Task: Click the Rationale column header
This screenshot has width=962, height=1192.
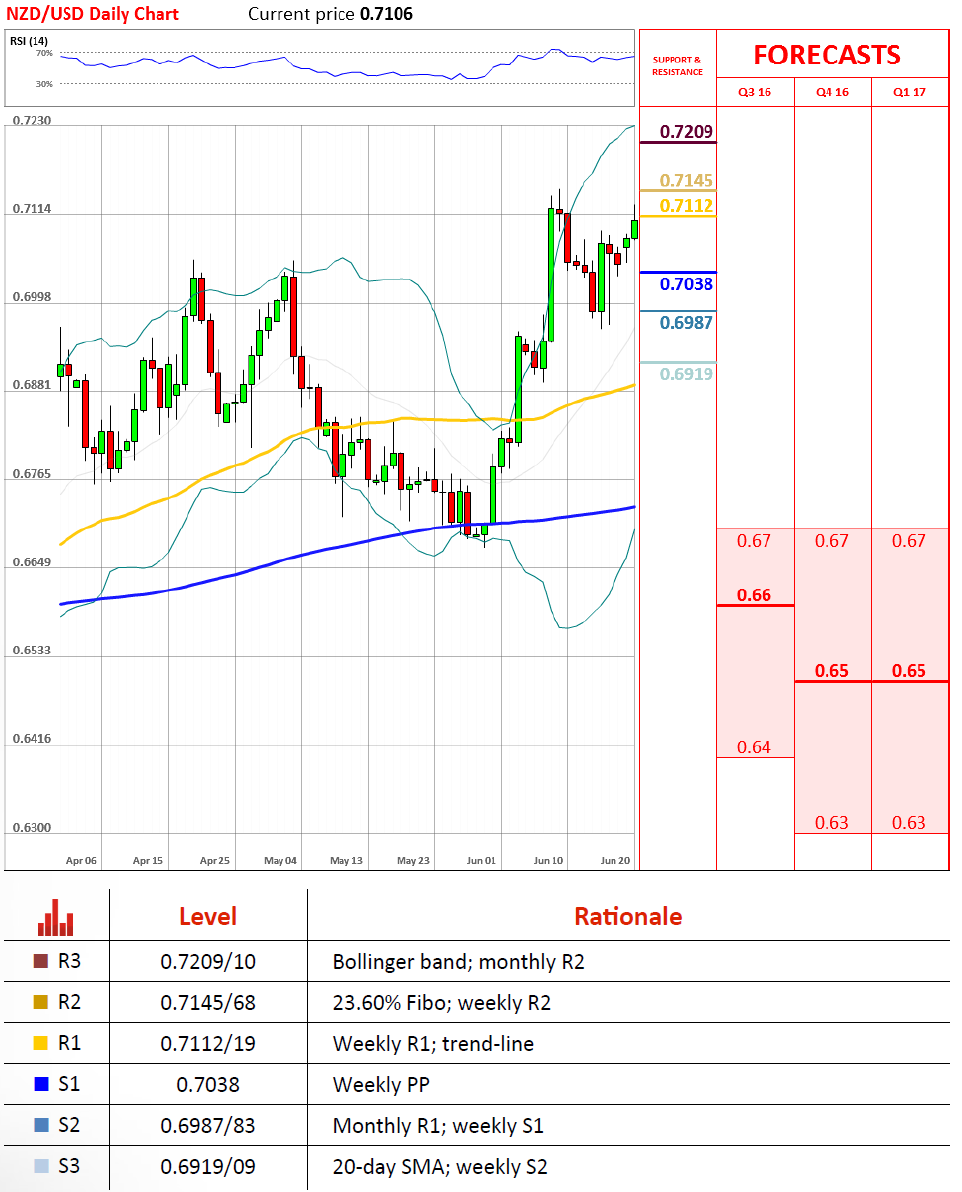Action: coord(628,916)
